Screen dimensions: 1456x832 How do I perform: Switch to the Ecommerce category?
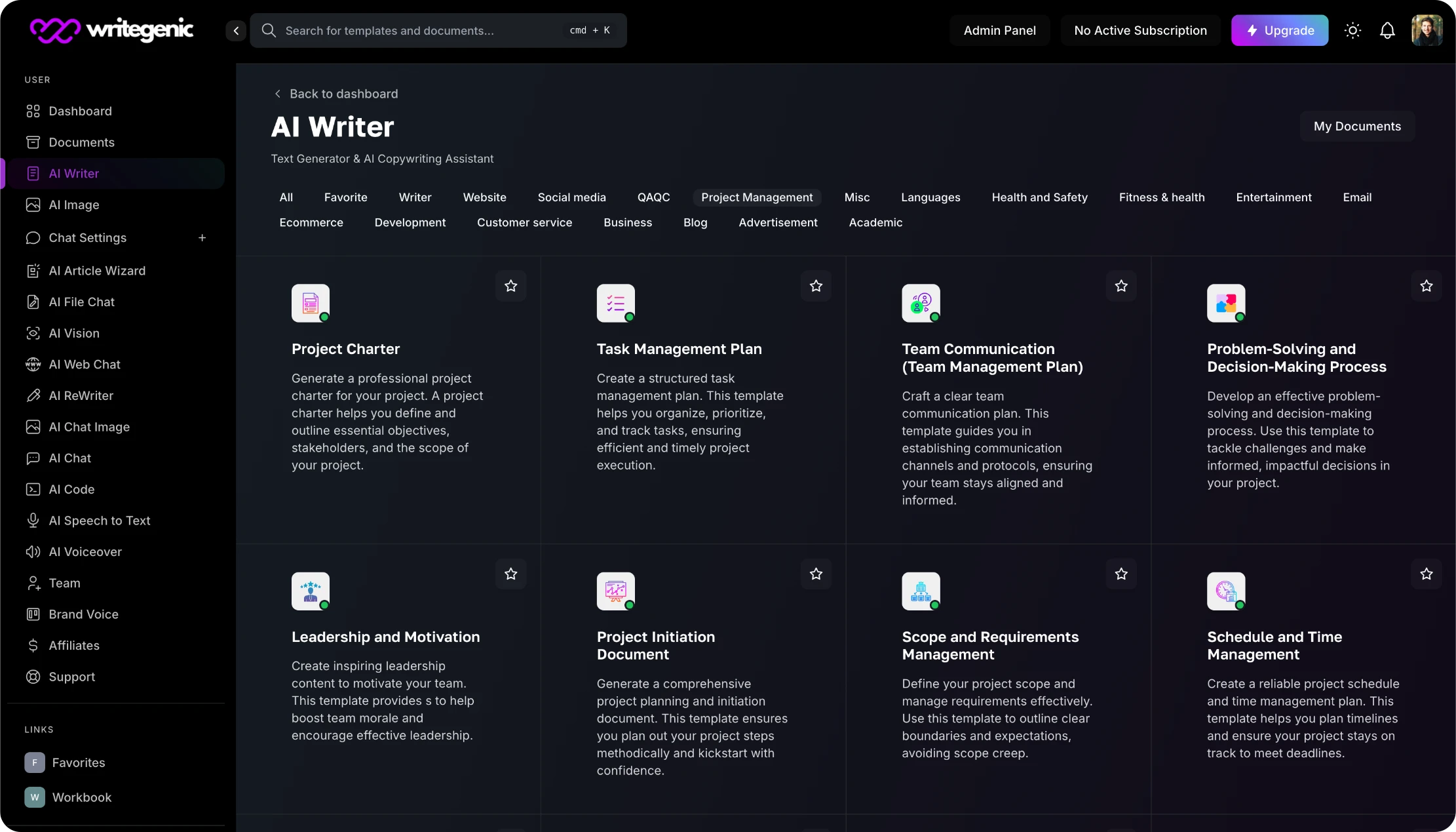[311, 222]
